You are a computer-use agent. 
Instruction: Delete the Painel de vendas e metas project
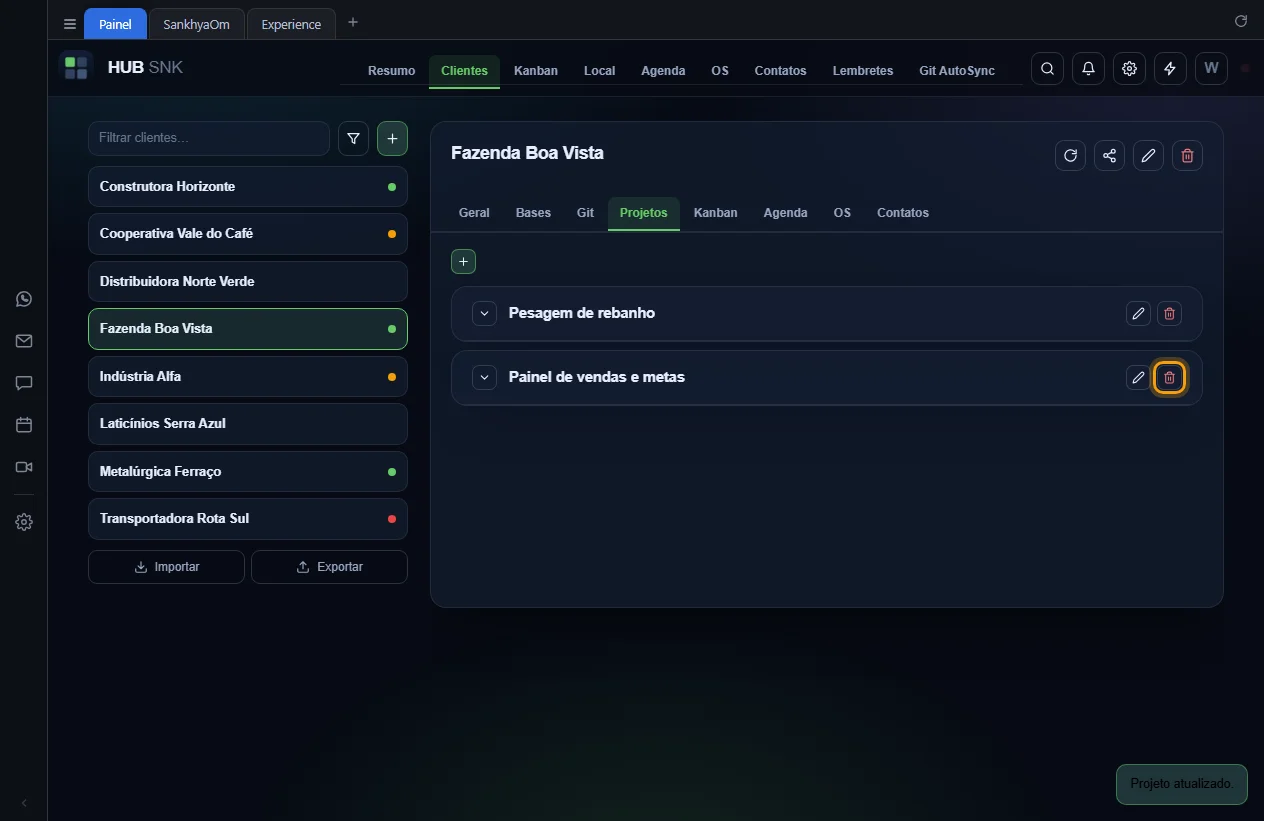click(1169, 377)
